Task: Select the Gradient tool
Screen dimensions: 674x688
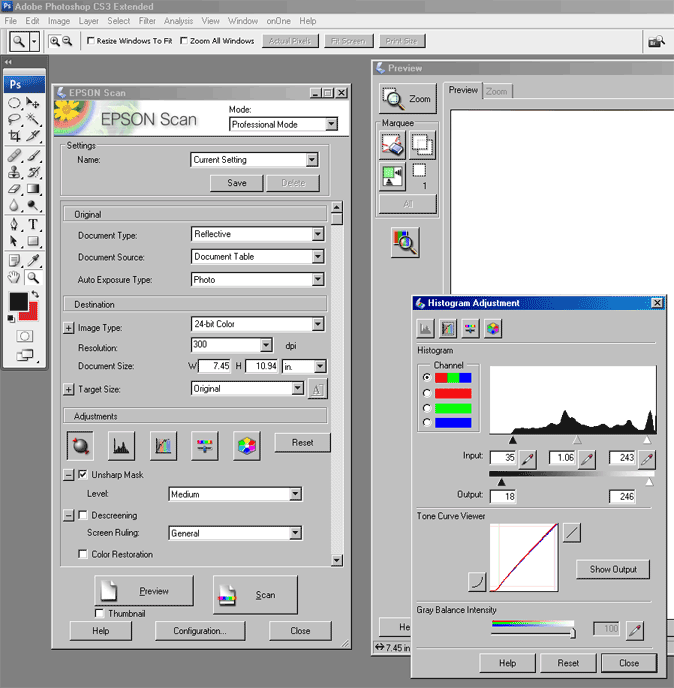Action: 32,189
